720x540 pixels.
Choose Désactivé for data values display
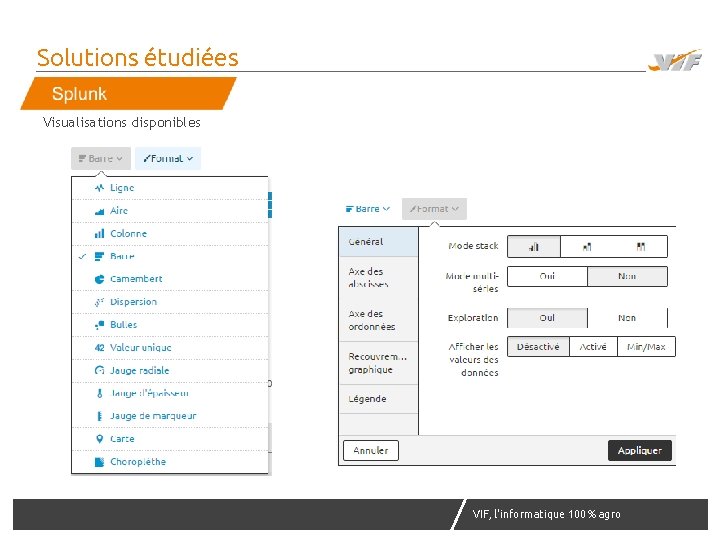[538, 347]
